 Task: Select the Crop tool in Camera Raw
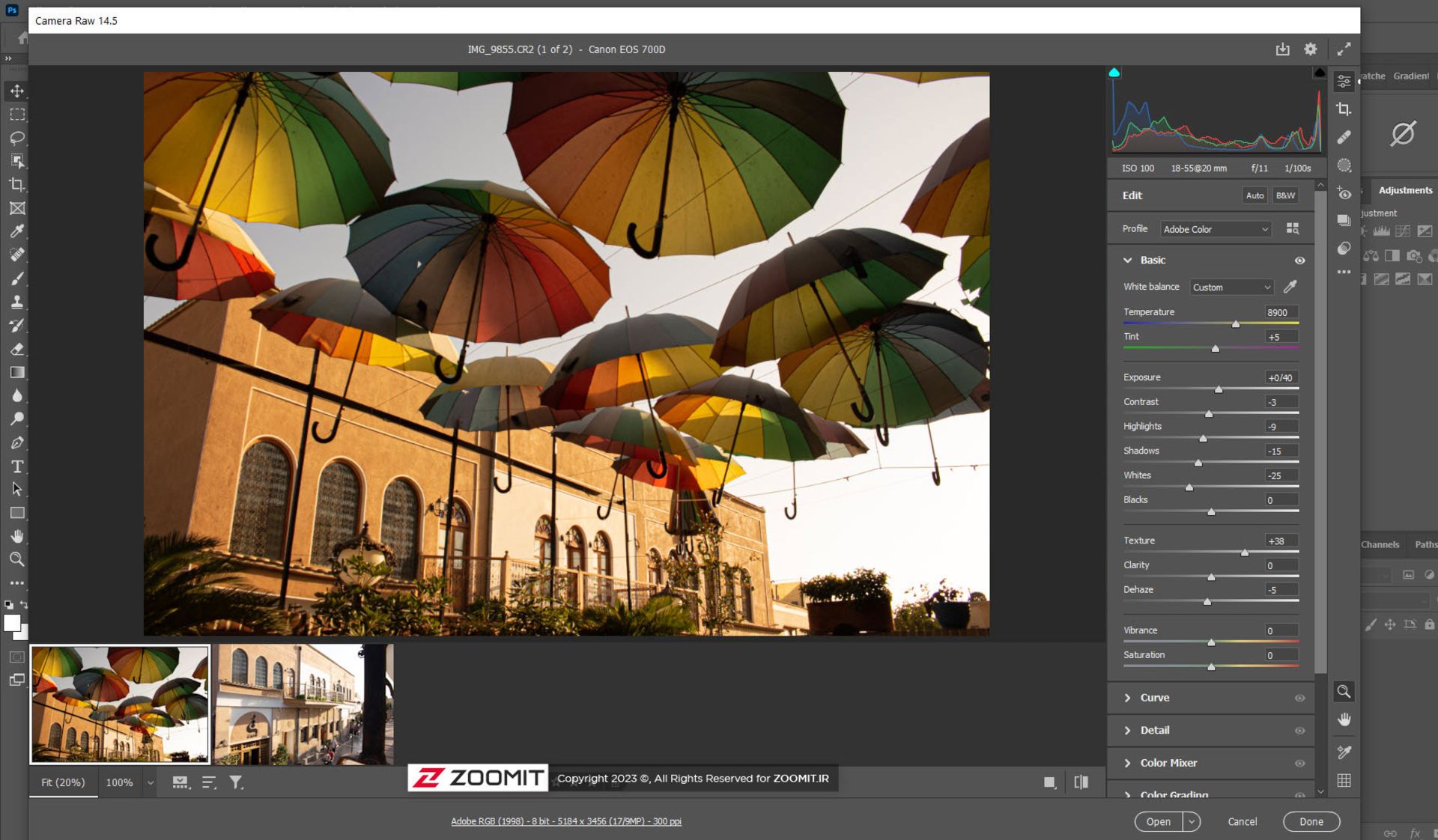coord(1344,109)
